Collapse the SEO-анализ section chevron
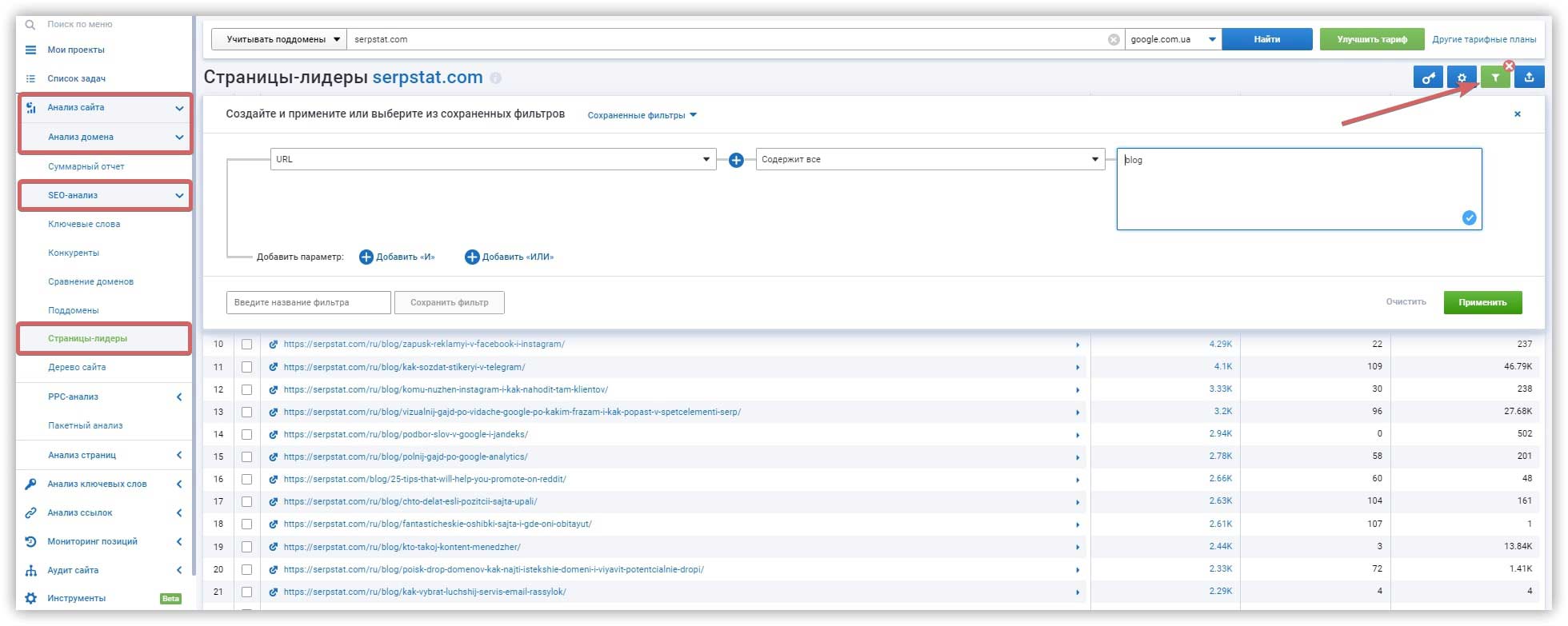Screen dimensions: 1568x626 [180, 195]
